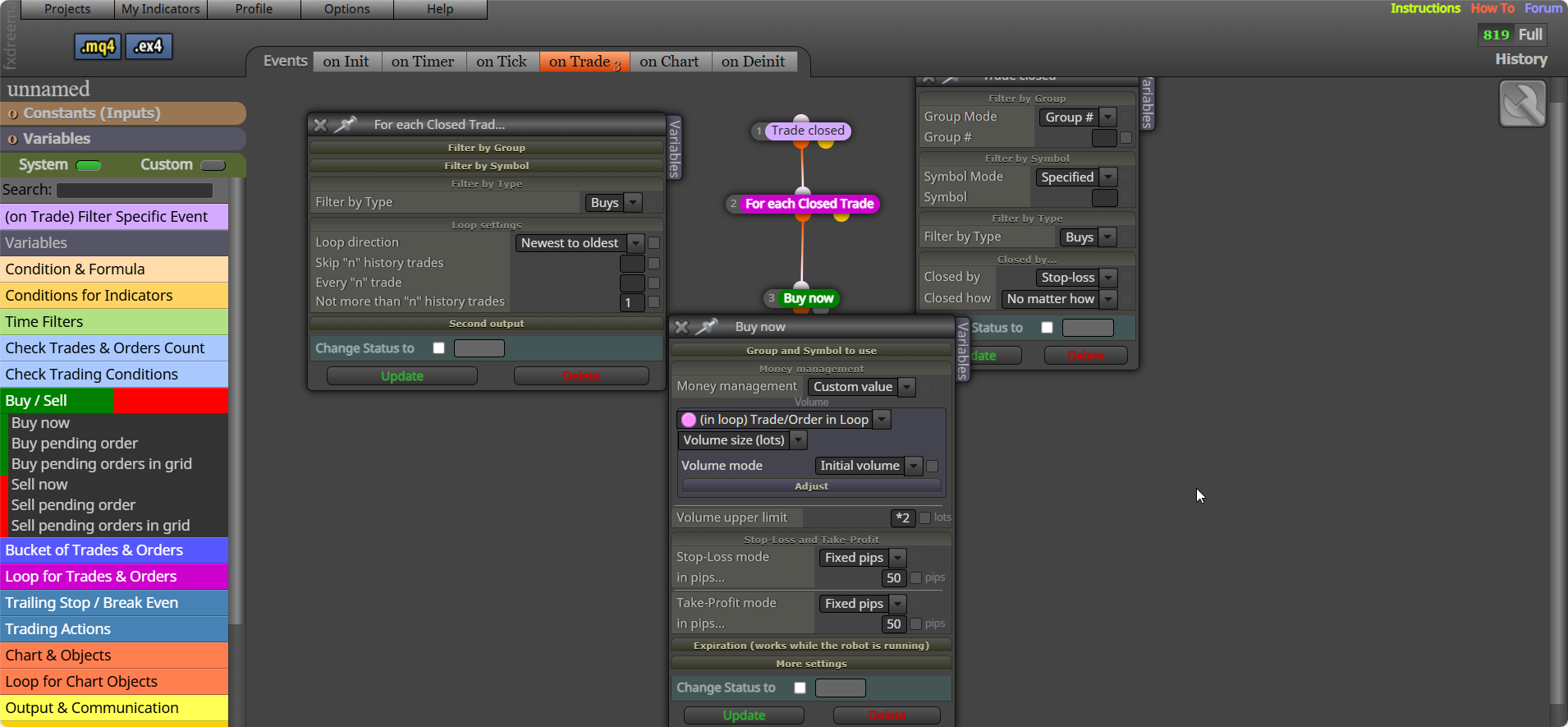Open Bucket of Trades & Orders category

[x=114, y=550]
